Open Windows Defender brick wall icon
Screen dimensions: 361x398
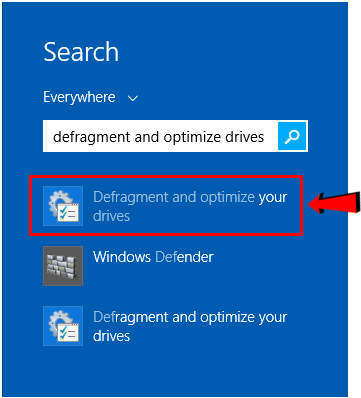pyautogui.click(x=63, y=266)
